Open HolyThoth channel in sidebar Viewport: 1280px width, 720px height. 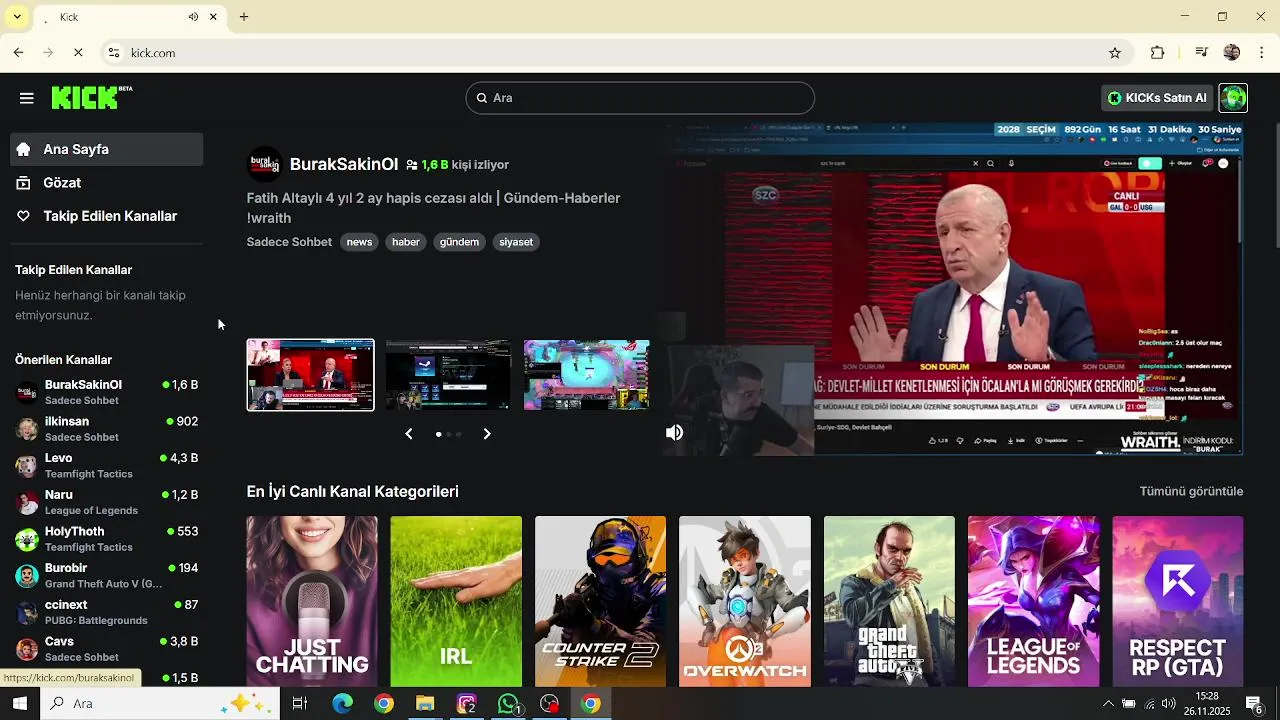click(106, 539)
